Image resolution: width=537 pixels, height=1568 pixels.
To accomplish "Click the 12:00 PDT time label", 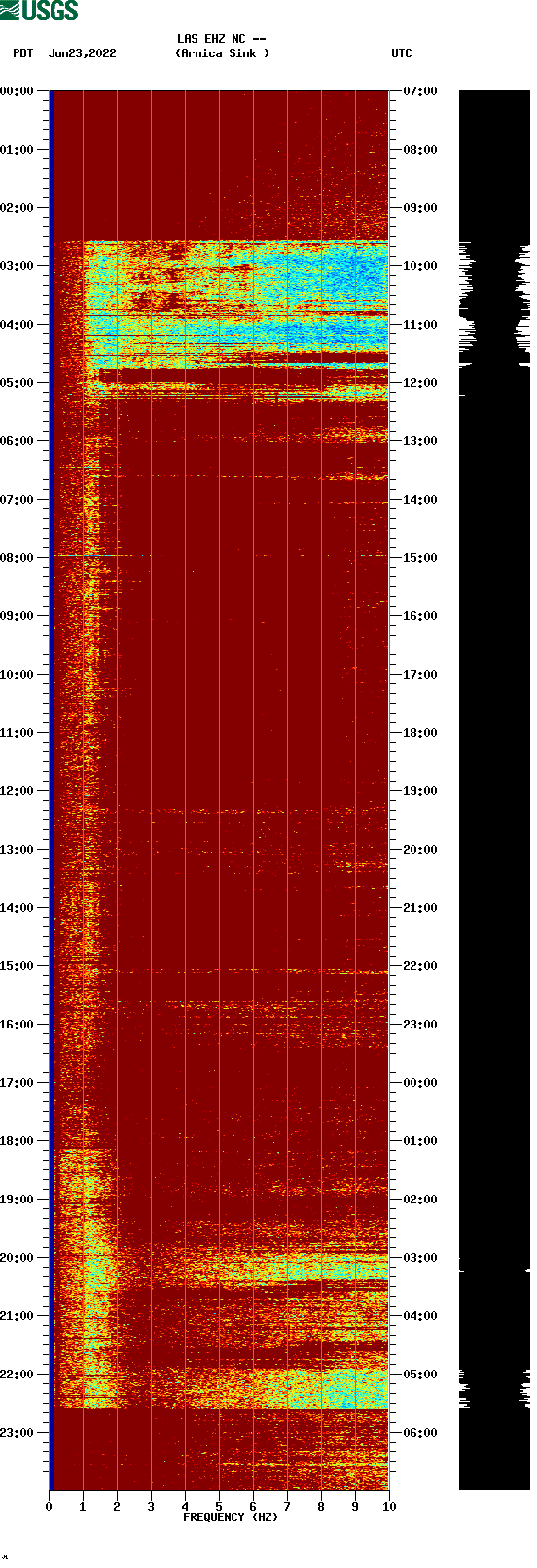I will click(x=17, y=791).
